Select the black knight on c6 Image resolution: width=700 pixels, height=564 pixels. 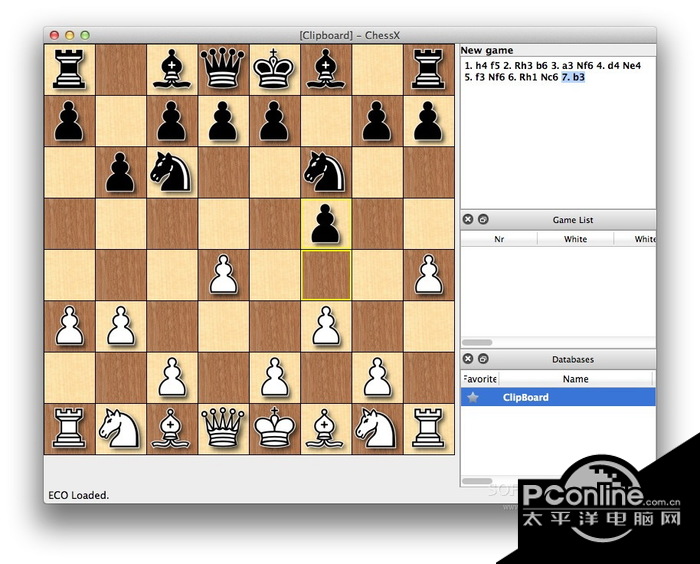pyautogui.click(x=171, y=172)
